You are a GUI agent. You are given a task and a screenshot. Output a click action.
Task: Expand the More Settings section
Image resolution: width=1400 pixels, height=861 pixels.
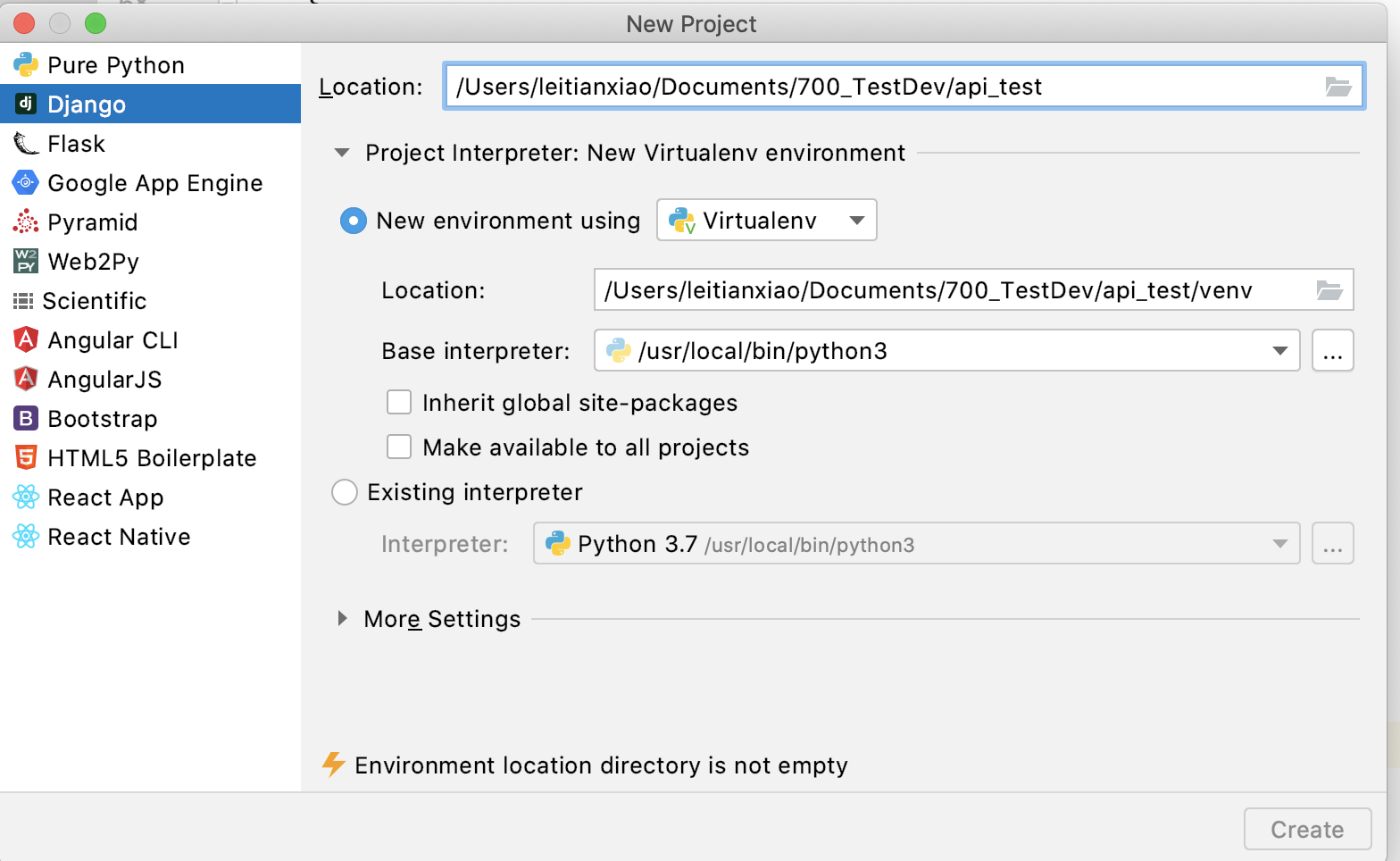tap(343, 619)
